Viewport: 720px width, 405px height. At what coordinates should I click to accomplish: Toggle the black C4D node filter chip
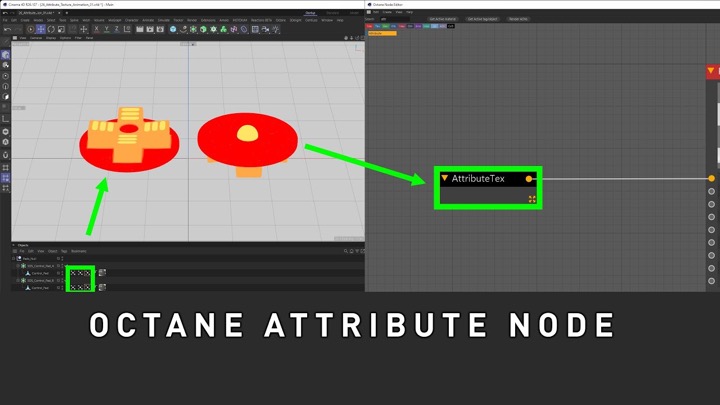pos(450,26)
